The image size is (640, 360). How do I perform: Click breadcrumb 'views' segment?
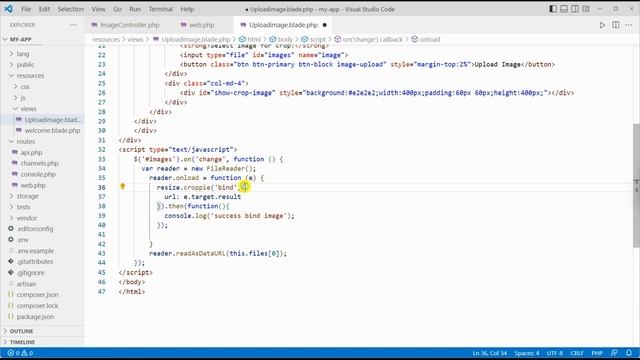pyautogui.click(x=135, y=40)
